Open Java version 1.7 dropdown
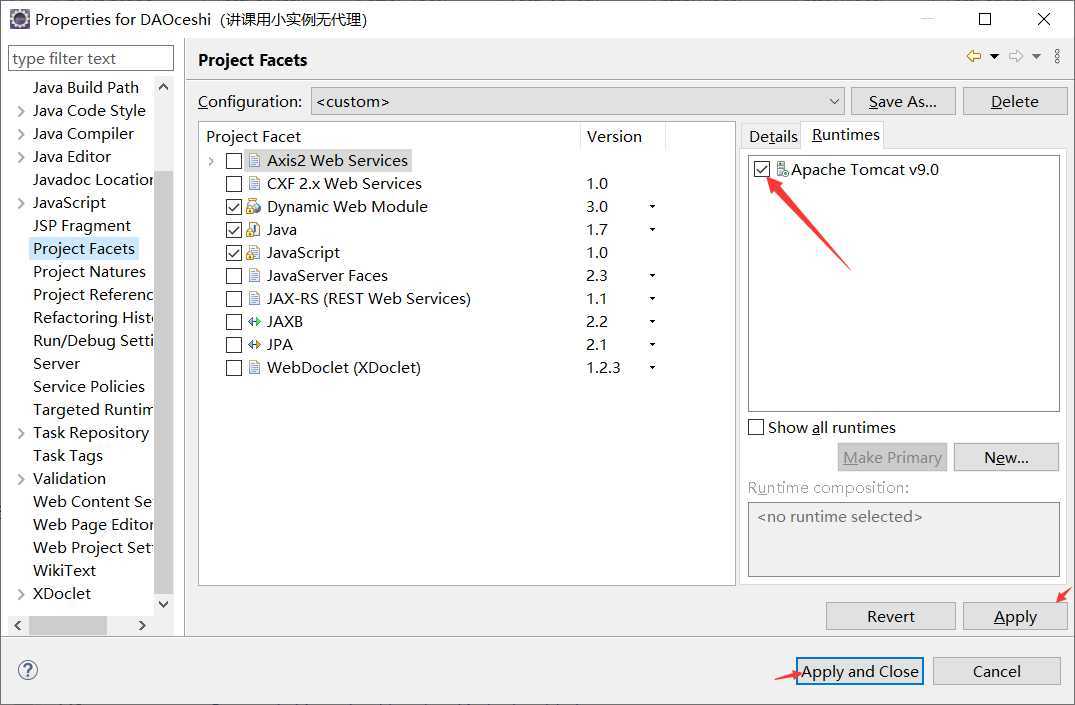 [x=652, y=230]
